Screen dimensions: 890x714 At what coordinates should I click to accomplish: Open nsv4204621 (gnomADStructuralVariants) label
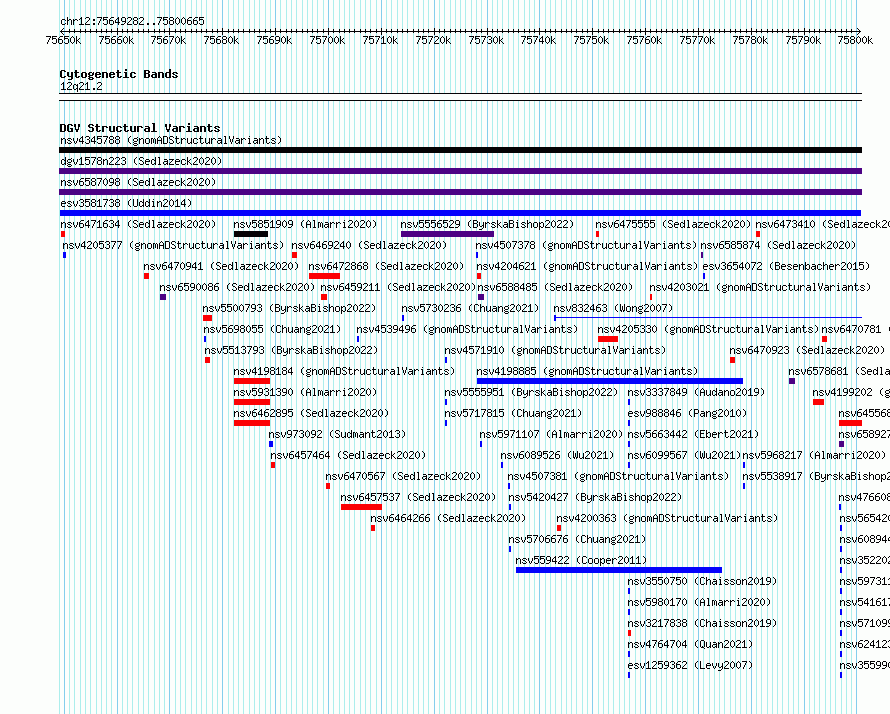pos(587,266)
